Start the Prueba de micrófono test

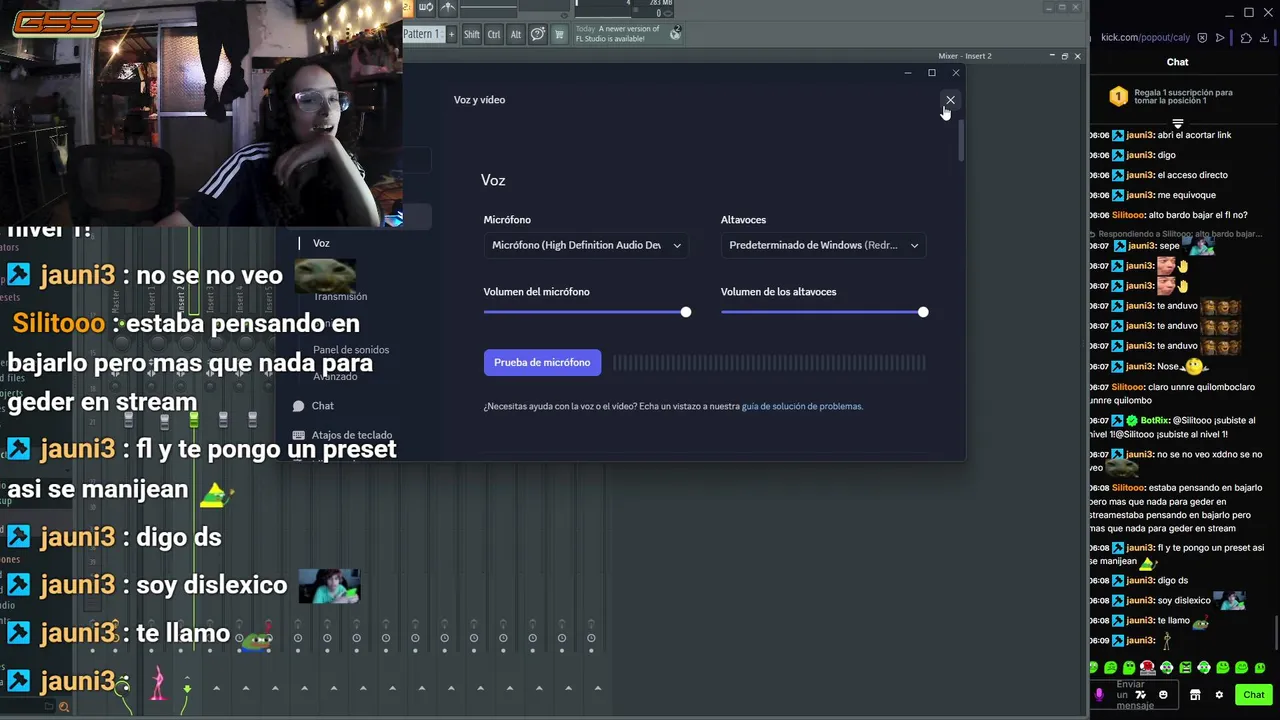(542, 362)
